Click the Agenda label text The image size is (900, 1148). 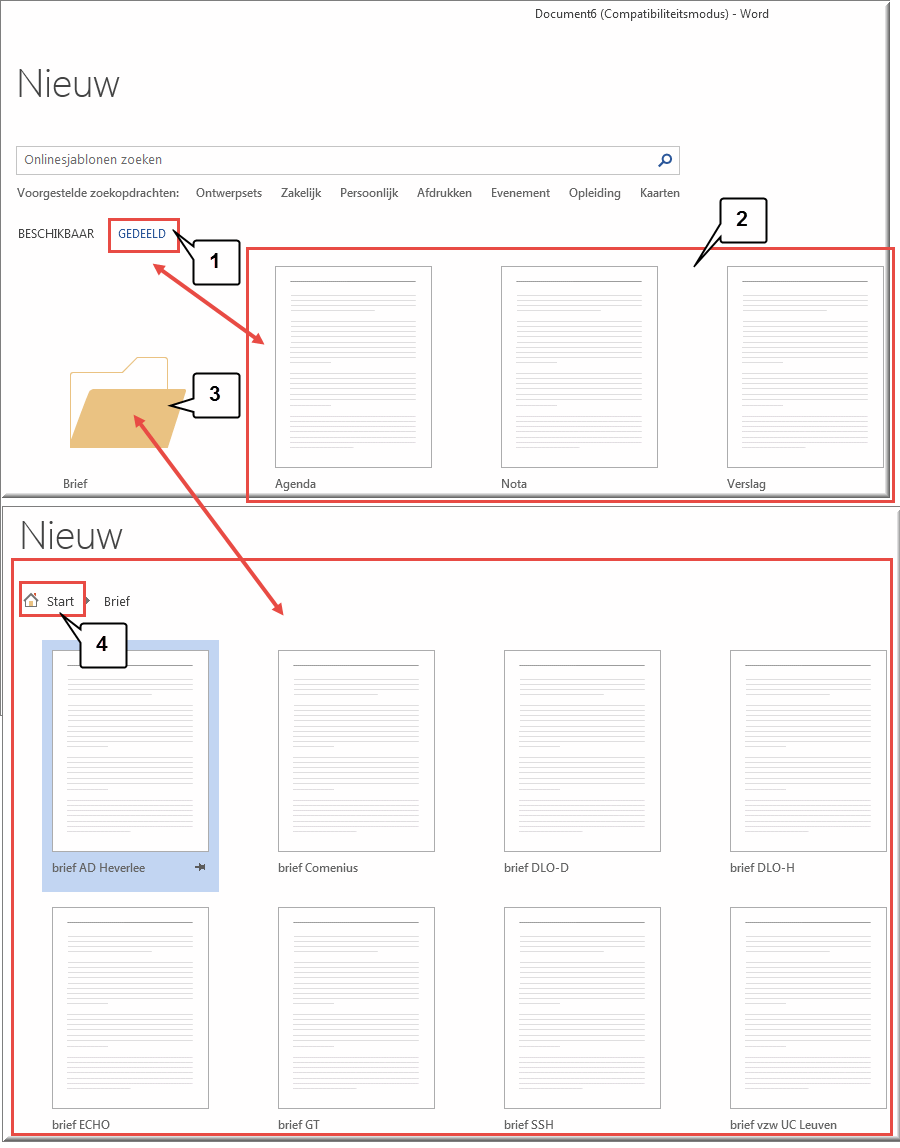coord(295,484)
